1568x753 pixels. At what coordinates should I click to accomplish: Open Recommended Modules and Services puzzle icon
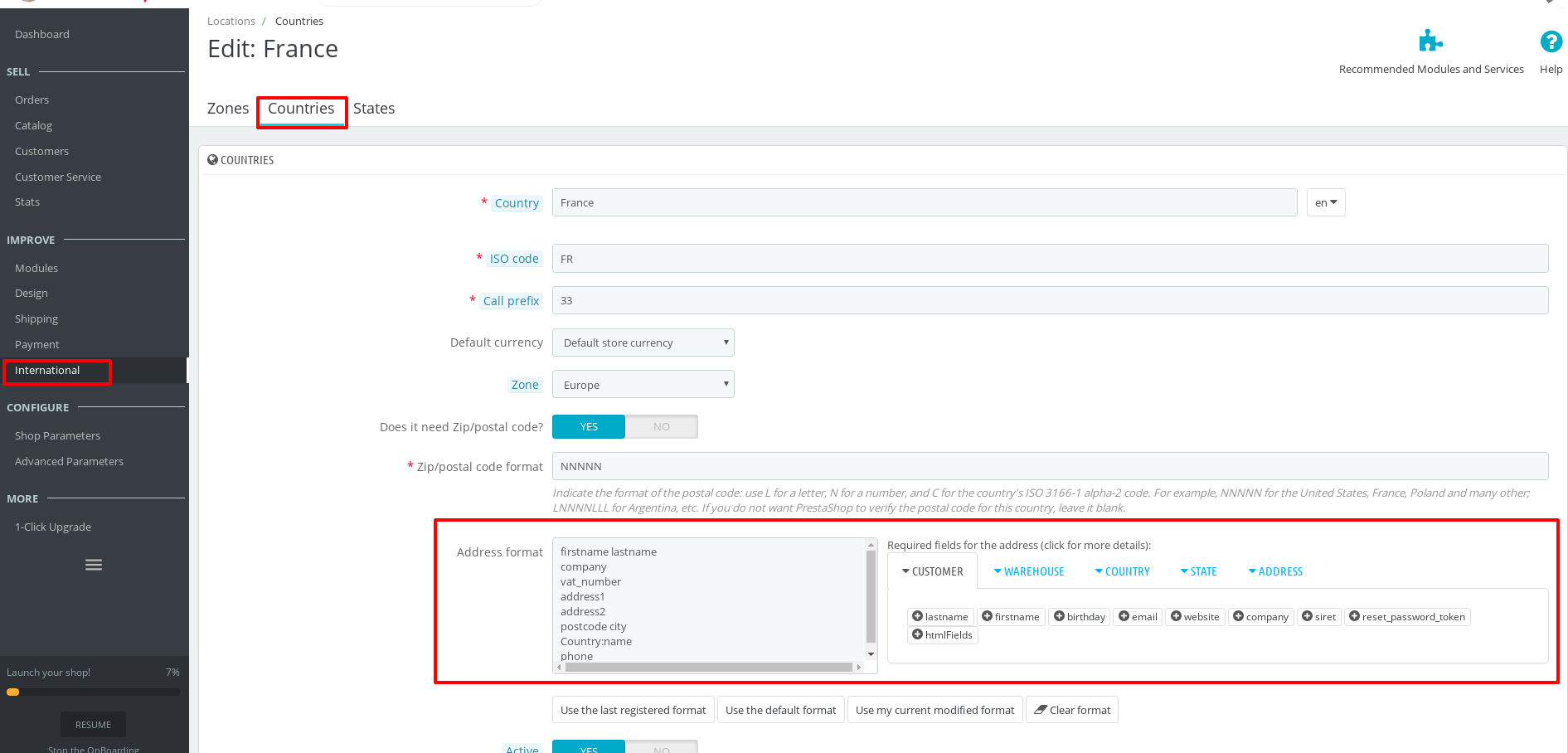click(1431, 41)
